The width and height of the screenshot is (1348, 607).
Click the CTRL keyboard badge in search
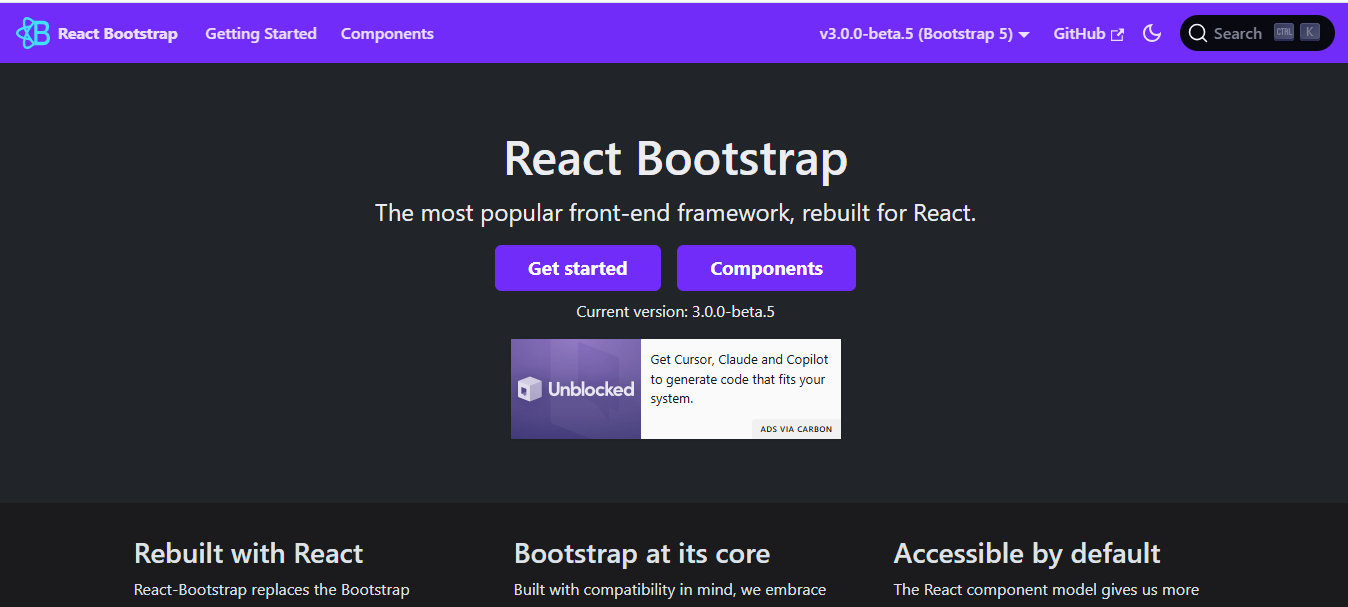click(x=1283, y=31)
